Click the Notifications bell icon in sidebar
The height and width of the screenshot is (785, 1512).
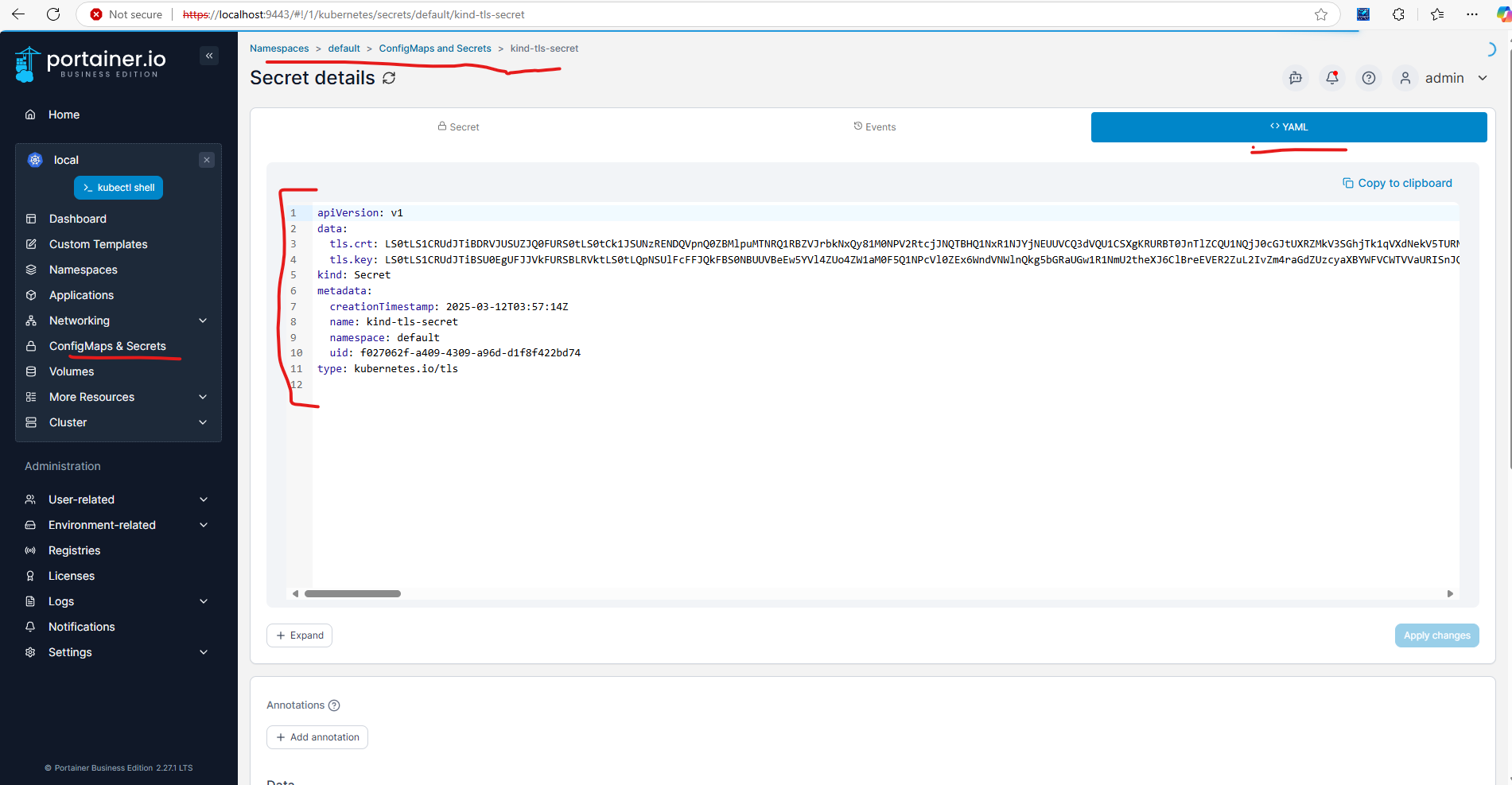(30, 627)
